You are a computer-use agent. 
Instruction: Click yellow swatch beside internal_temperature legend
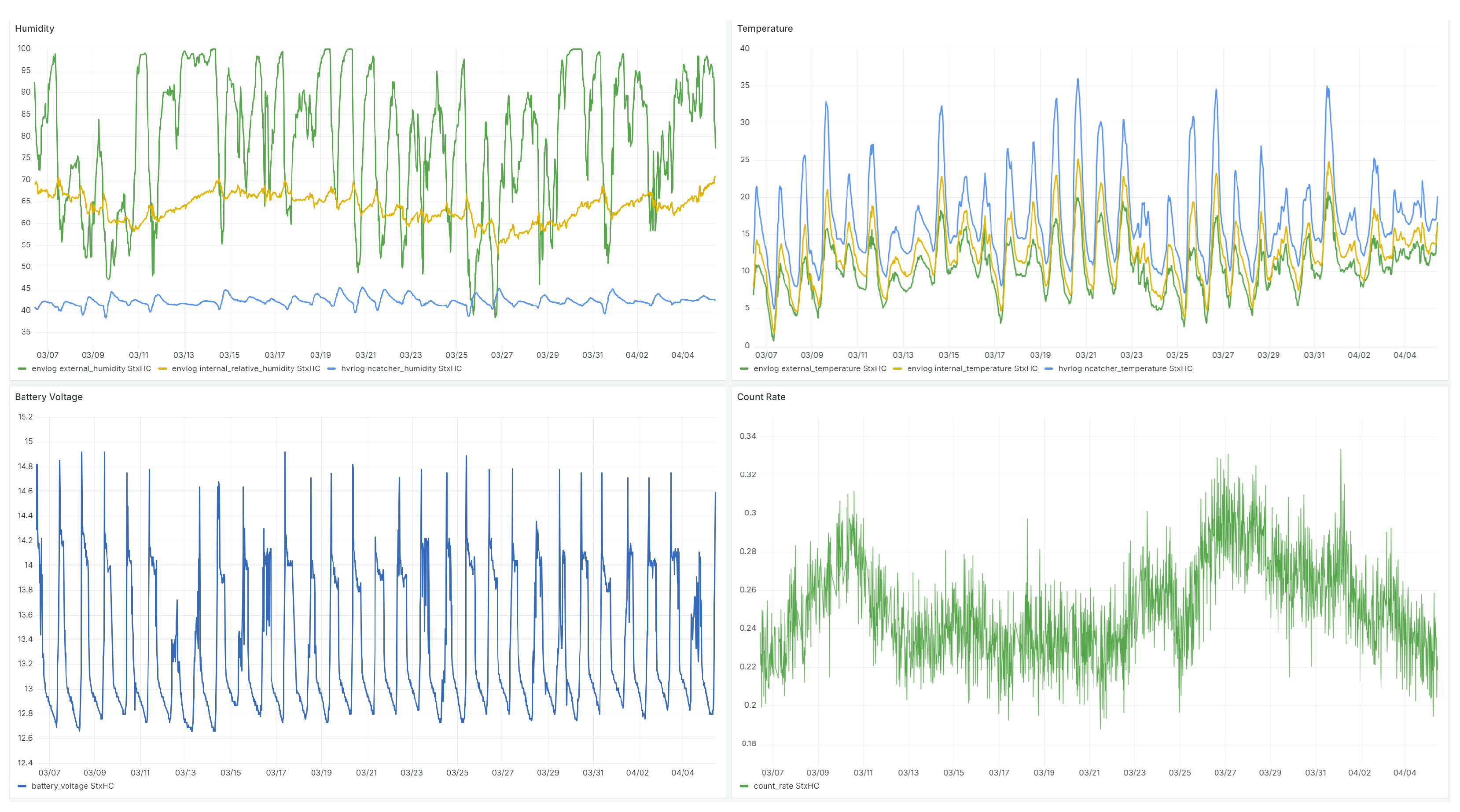[897, 369]
